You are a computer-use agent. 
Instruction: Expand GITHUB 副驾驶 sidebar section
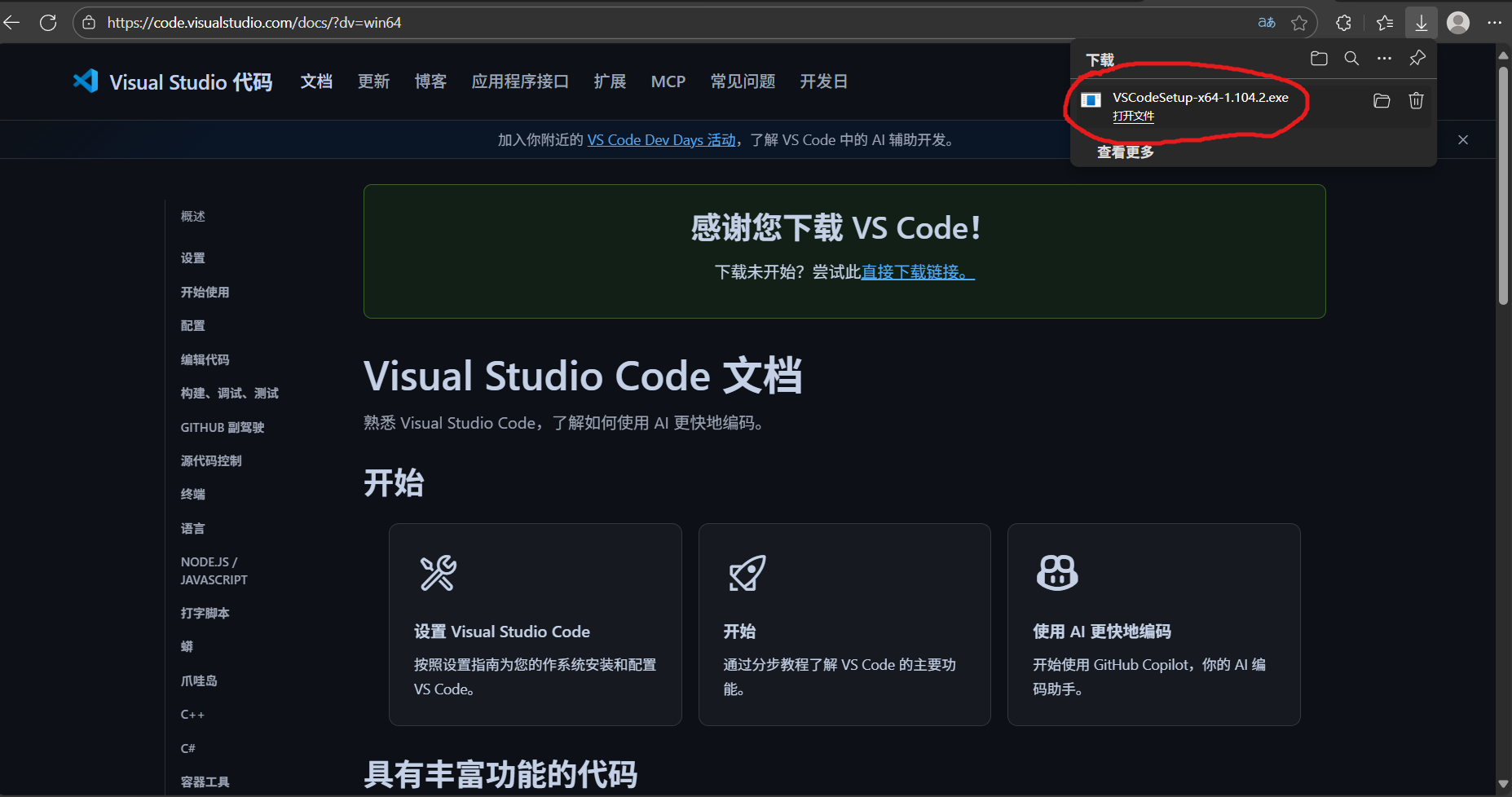tap(223, 427)
